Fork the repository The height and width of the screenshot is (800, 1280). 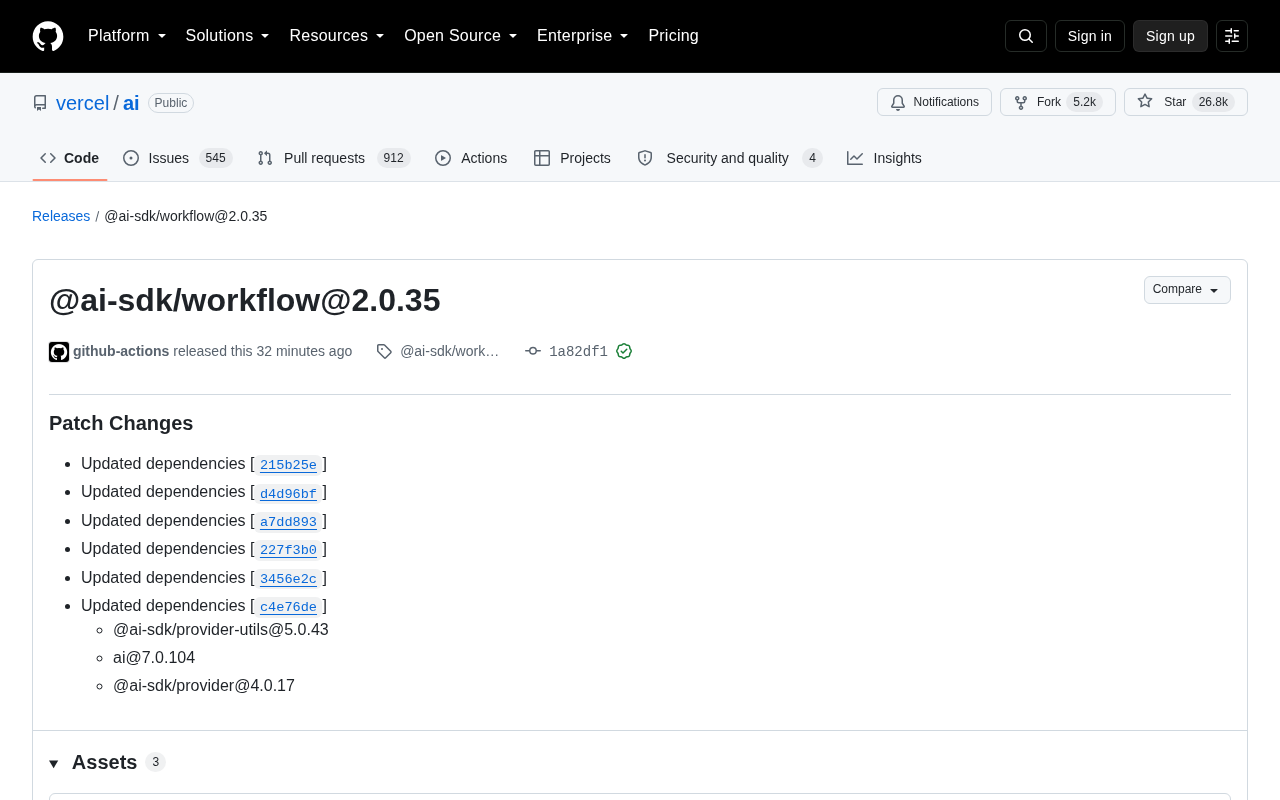(1058, 102)
